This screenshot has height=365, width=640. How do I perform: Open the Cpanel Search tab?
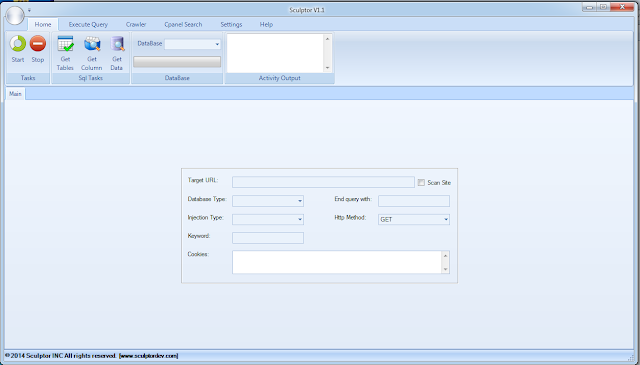[x=183, y=24]
